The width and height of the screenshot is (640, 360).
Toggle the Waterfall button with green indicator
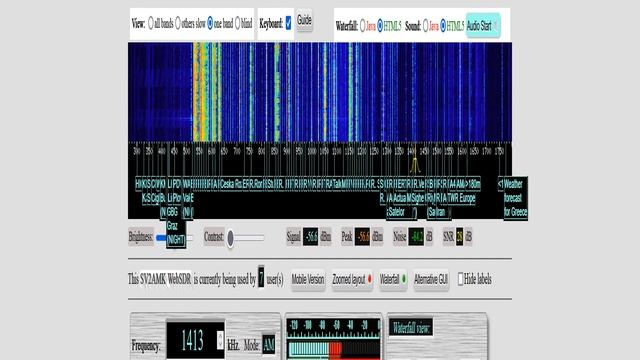point(393,280)
